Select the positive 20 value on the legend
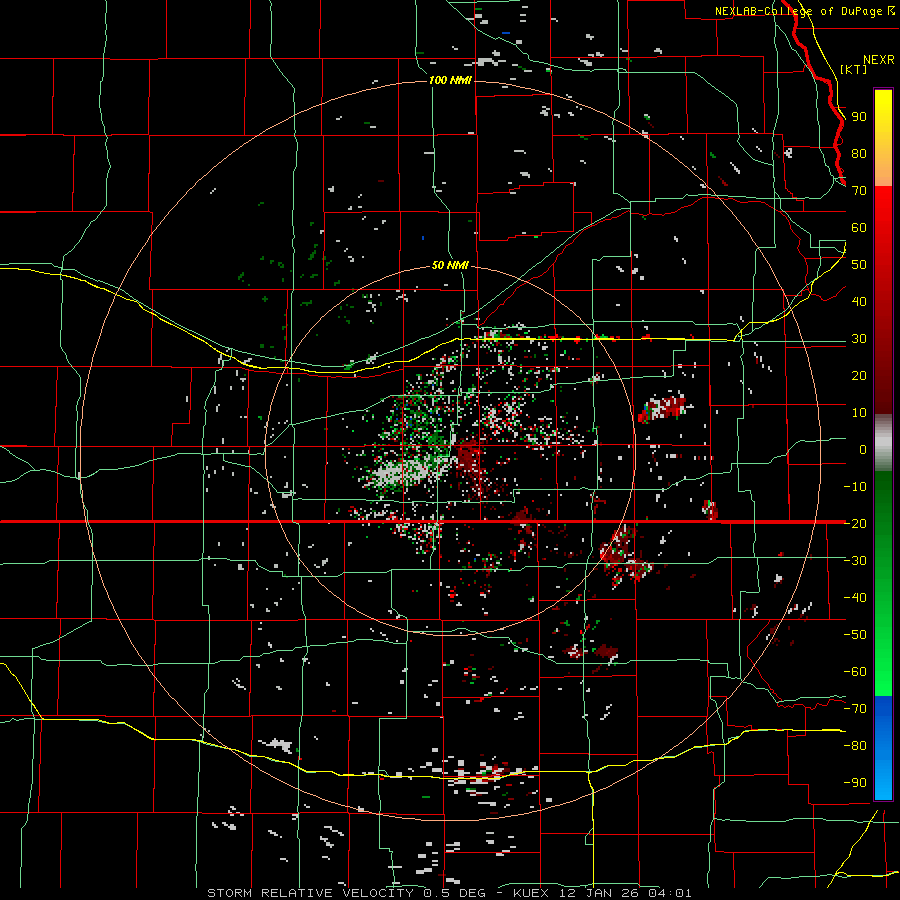The width and height of the screenshot is (900, 900). [859, 375]
